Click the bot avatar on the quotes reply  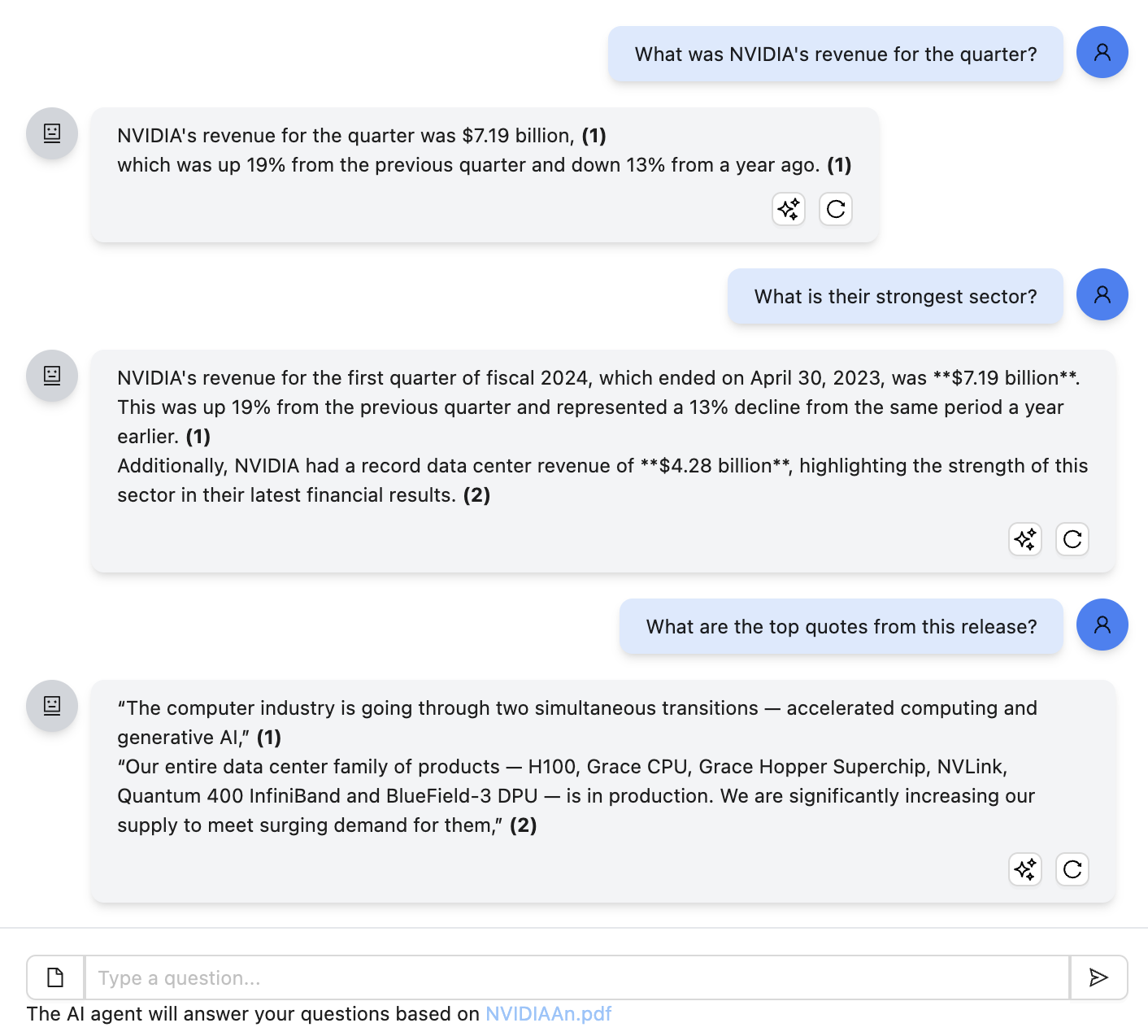click(51, 706)
